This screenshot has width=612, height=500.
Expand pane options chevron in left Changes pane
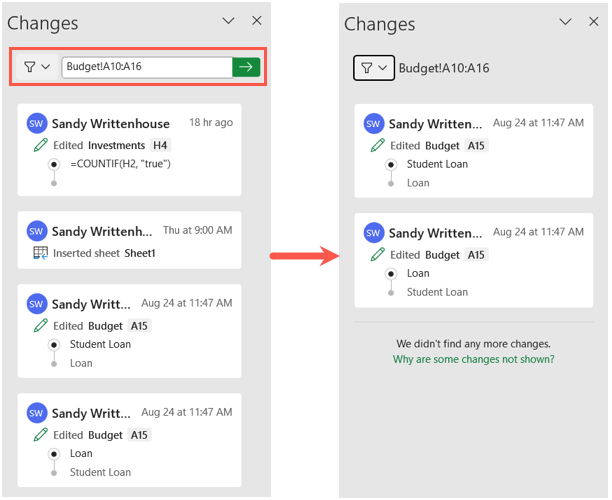tap(228, 21)
